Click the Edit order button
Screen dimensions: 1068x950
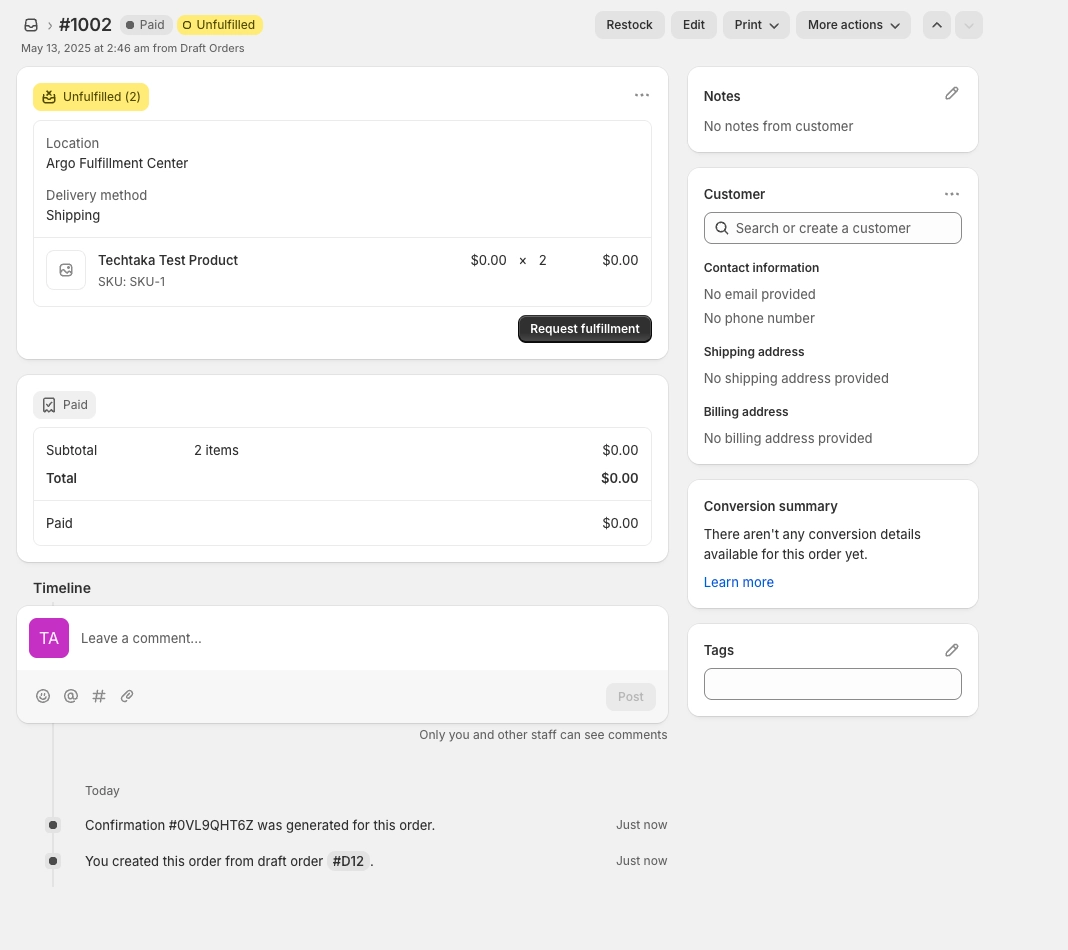[x=693, y=25]
